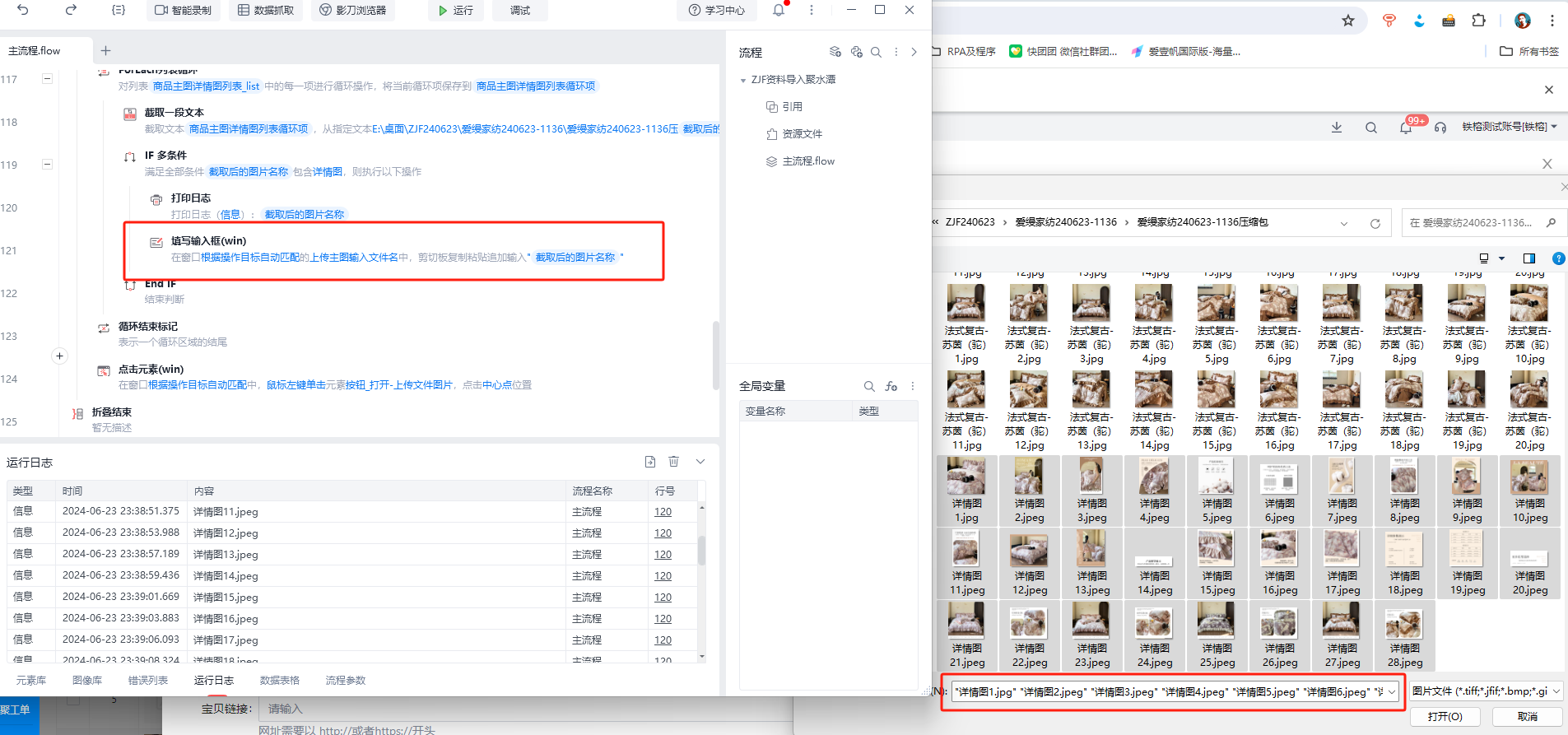The height and width of the screenshot is (735, 1568).
Task: Open the 所有书签 all bookmarks folder
Action: point(1529,51)
